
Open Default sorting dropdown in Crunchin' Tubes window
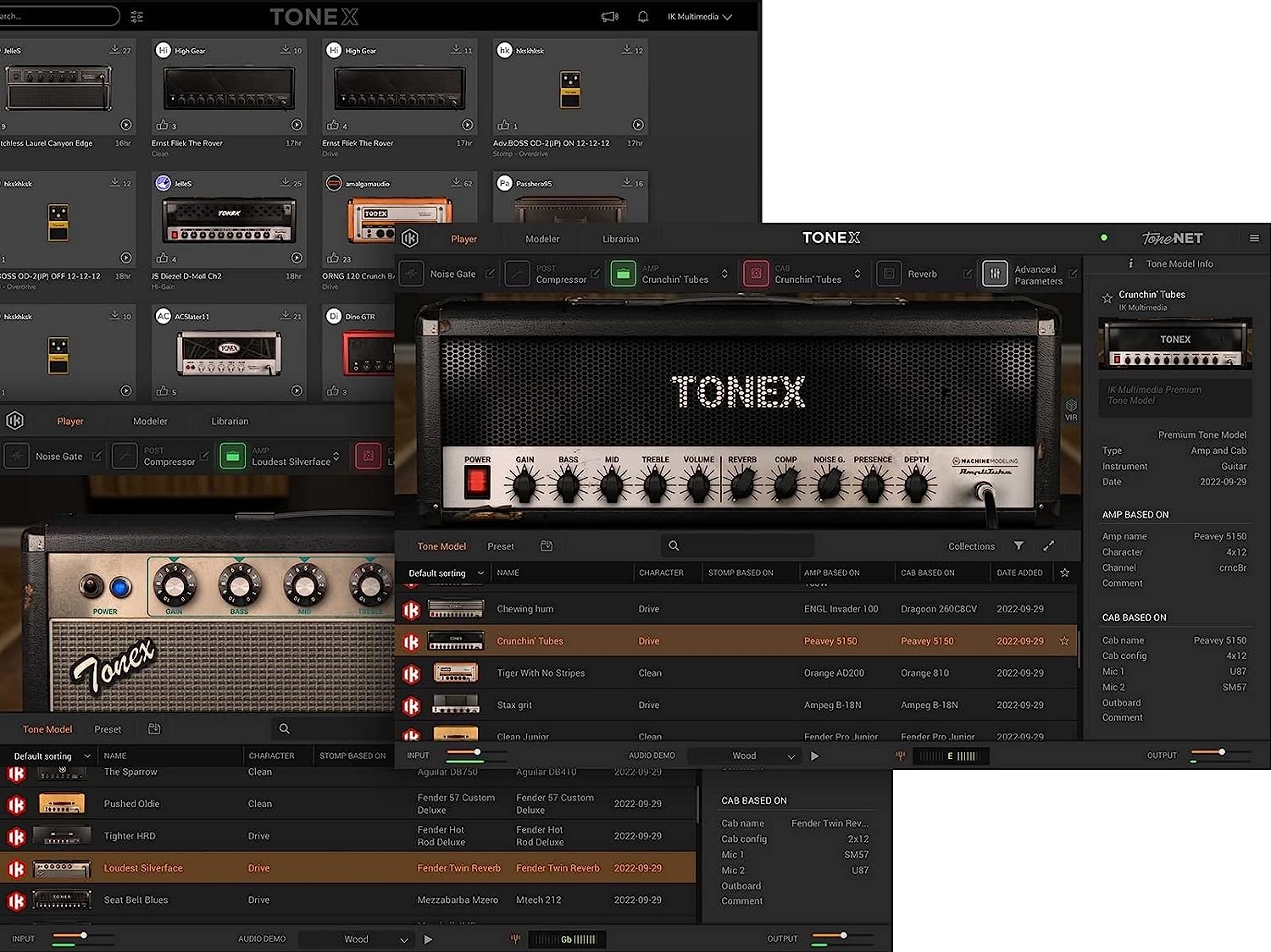[446, 573]
